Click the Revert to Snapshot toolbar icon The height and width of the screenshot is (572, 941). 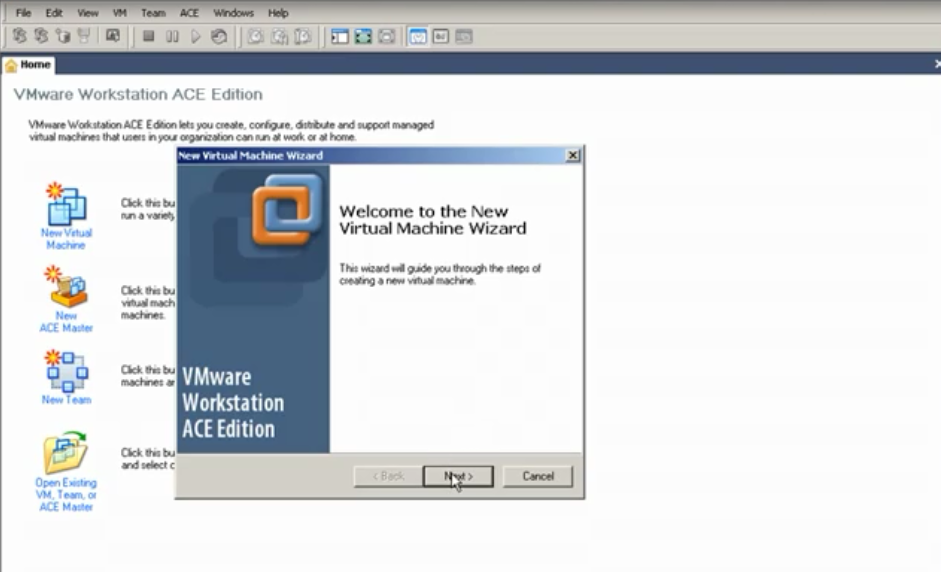(x=279, y=37)
